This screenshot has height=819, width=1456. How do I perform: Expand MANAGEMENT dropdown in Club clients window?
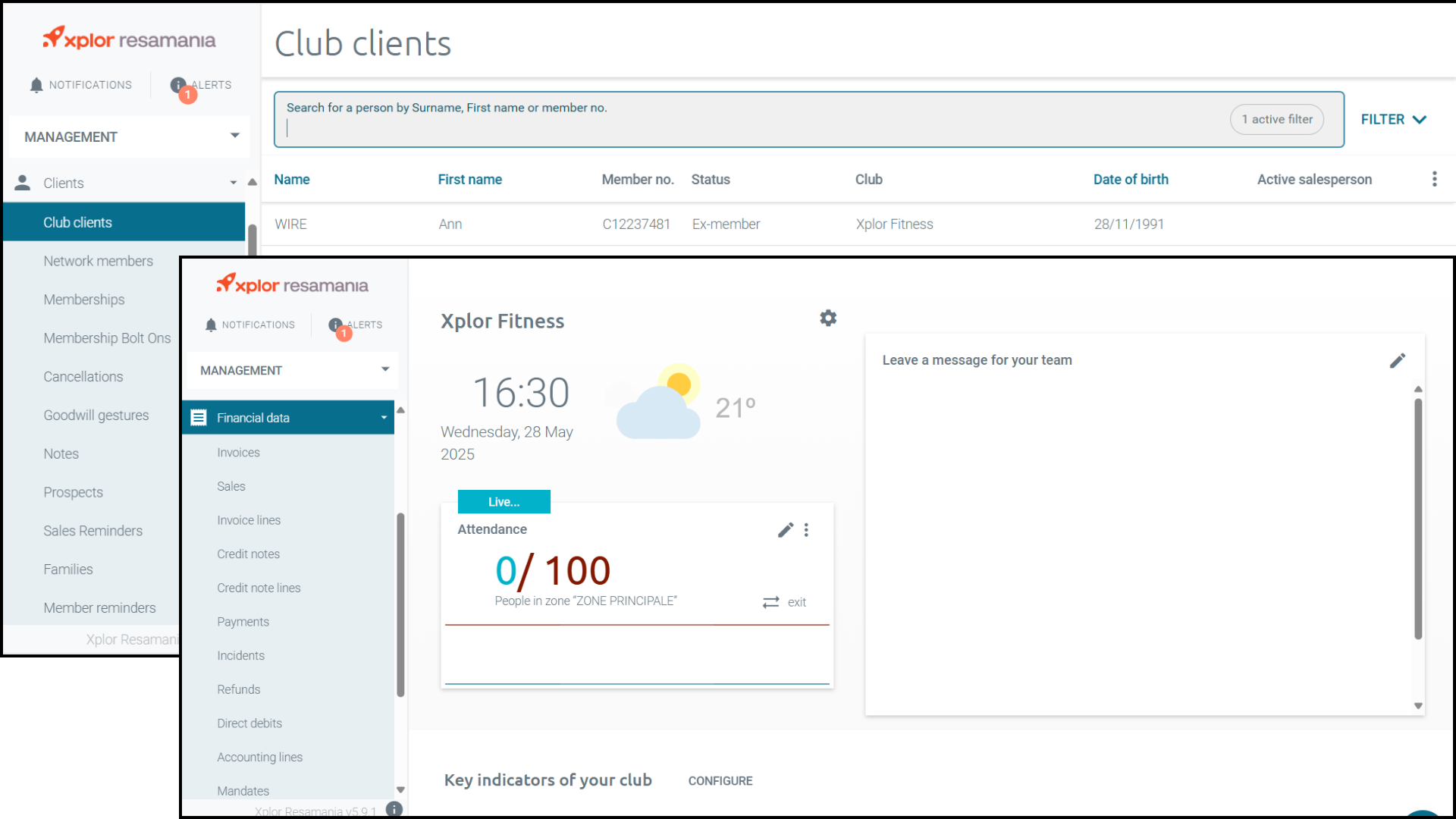[x=235, y=136]
